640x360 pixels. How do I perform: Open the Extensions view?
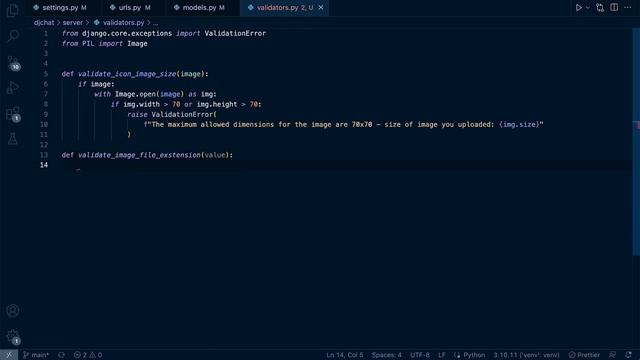[x=13, y=113]
